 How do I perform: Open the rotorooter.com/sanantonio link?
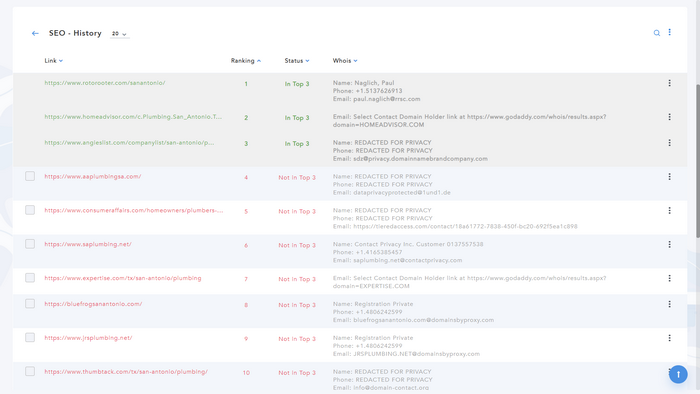click(105, 83)
